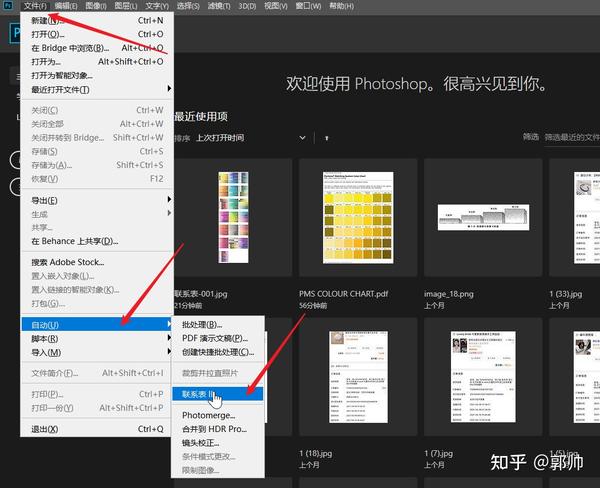Image resolution: width=600 pixels, height=488 pixels.
Task: Select 在 Bridge 中浏览(B)... entry
Action: tap(97, 48)
